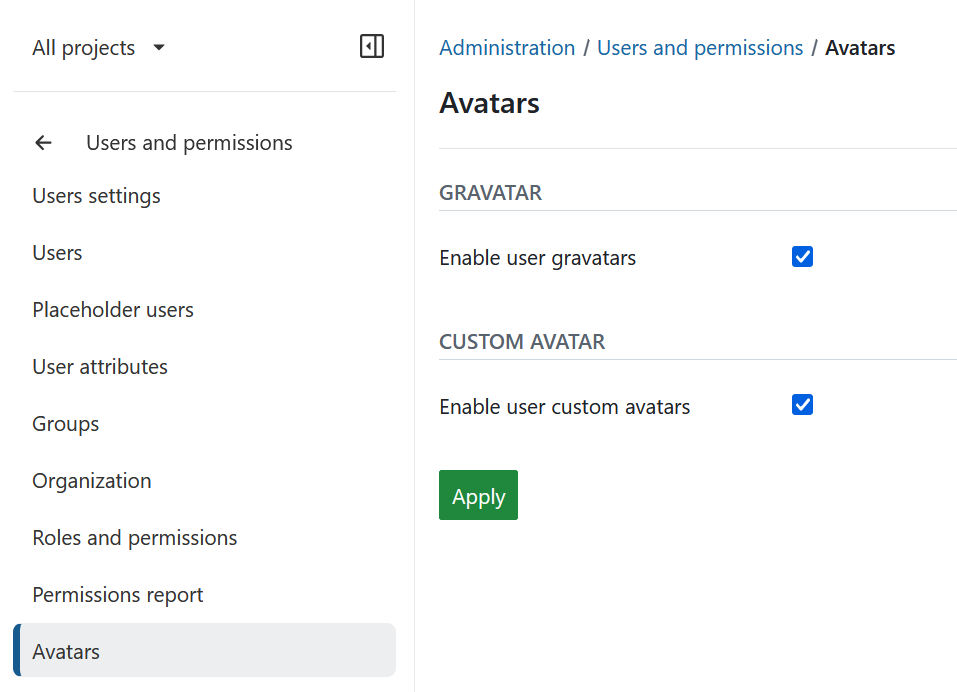Go back using the left arrow icon

43,143
